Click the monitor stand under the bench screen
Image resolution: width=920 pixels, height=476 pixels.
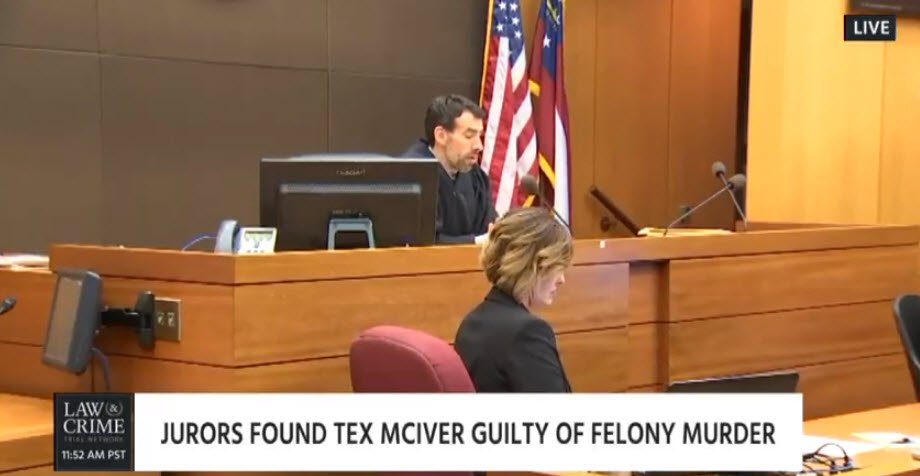coord(351,232)
